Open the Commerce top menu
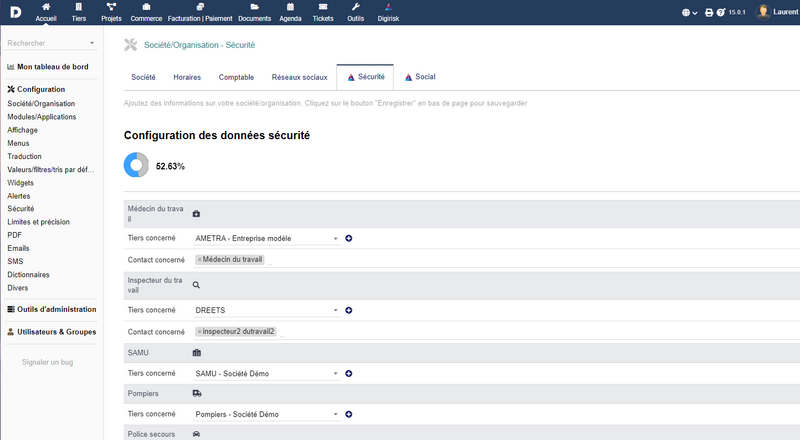This screenshot has height=440, width=800. point(146,12)
